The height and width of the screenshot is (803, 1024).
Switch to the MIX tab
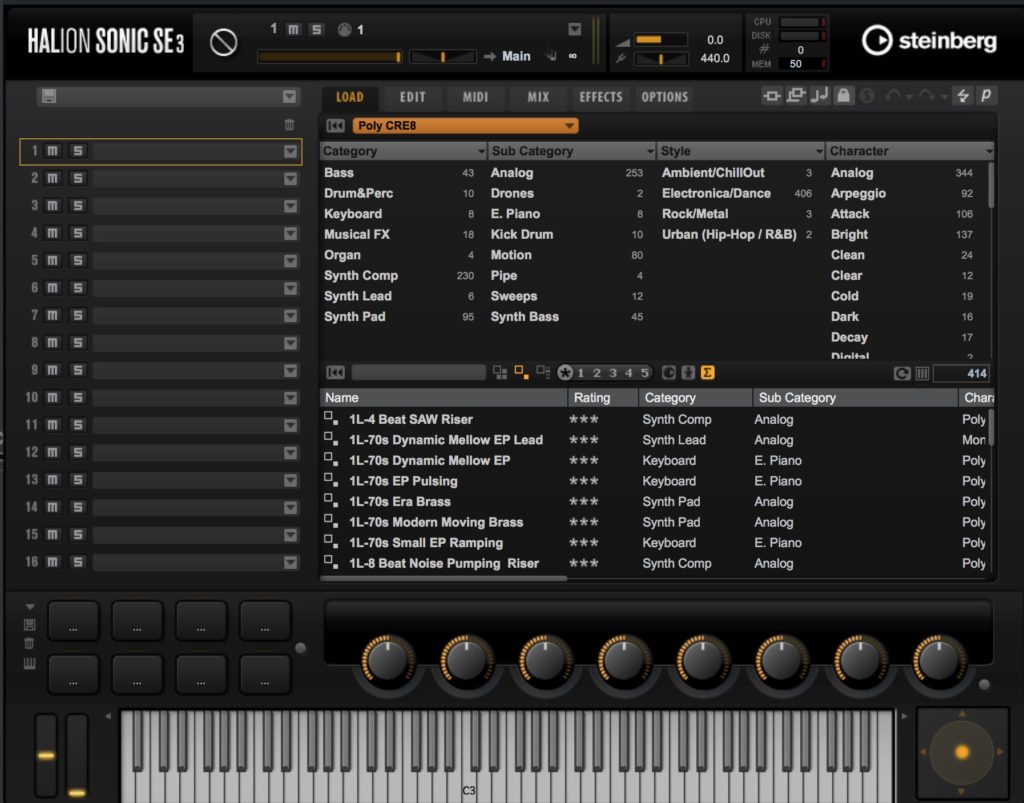[538, 97]
